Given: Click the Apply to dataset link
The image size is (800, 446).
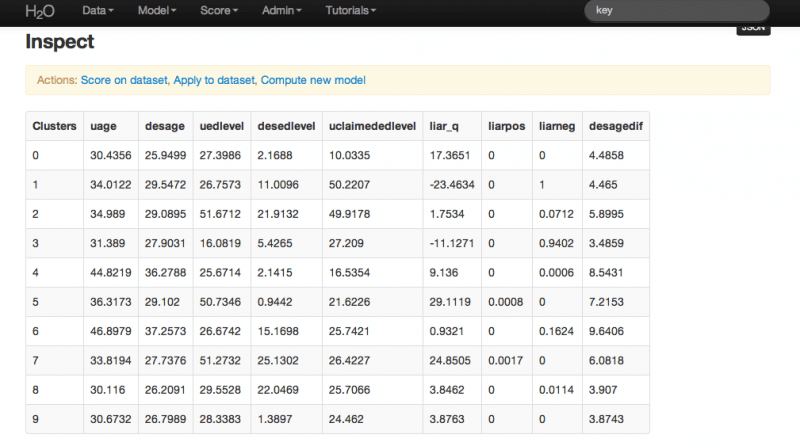Looking at the screenshot, I should pos(215,80).
